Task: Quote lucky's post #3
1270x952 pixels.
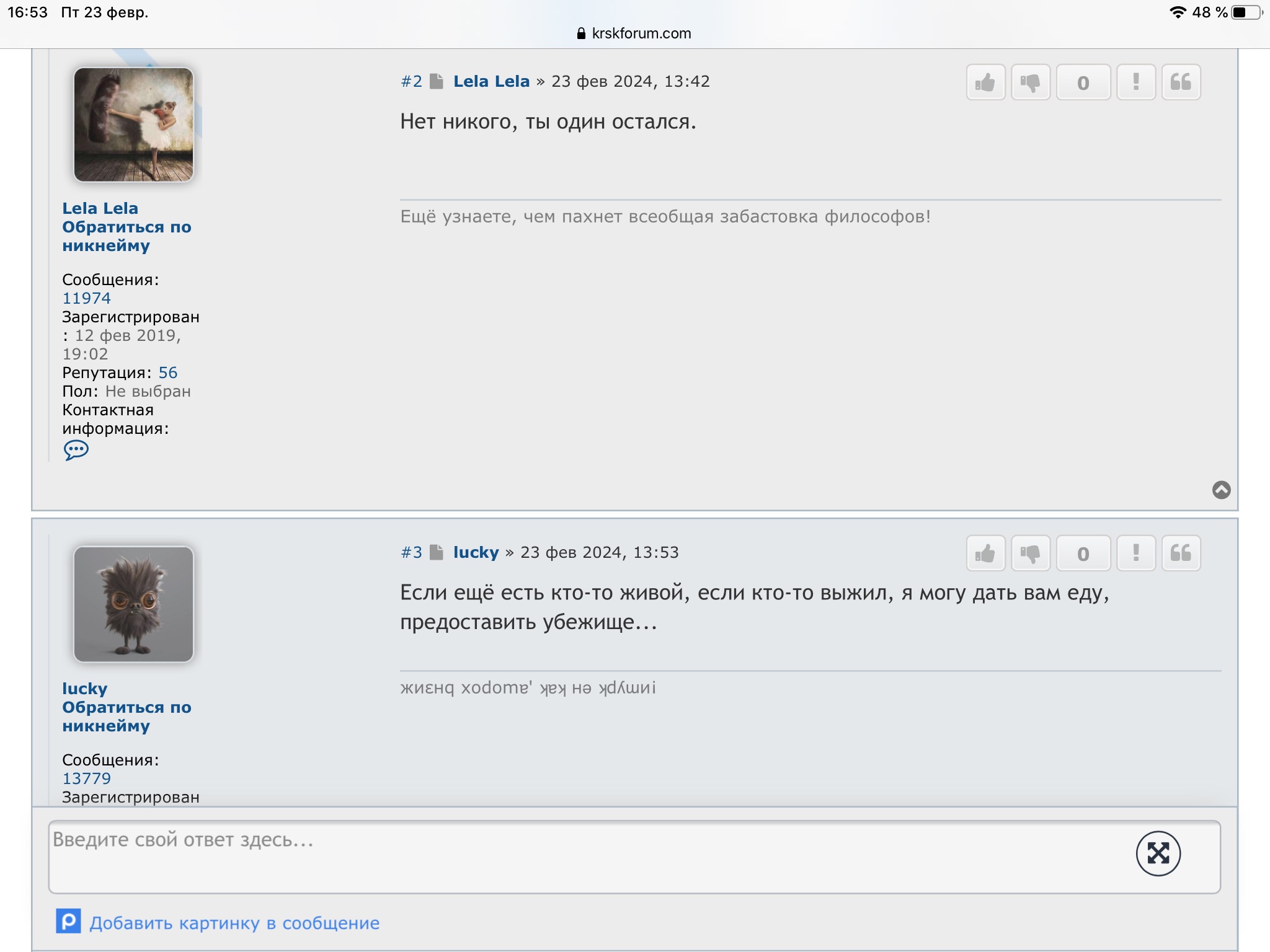Action: (x=1181, y=553)
